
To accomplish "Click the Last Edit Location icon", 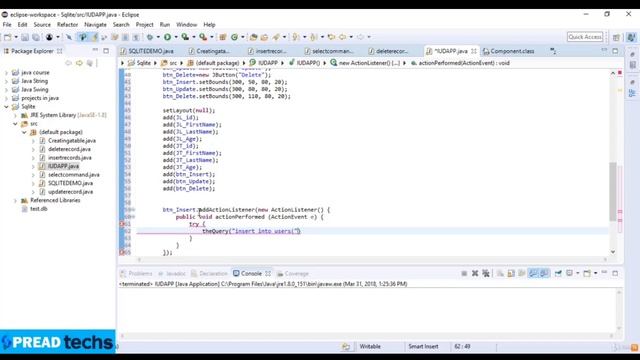I will (x=331, y=37).
